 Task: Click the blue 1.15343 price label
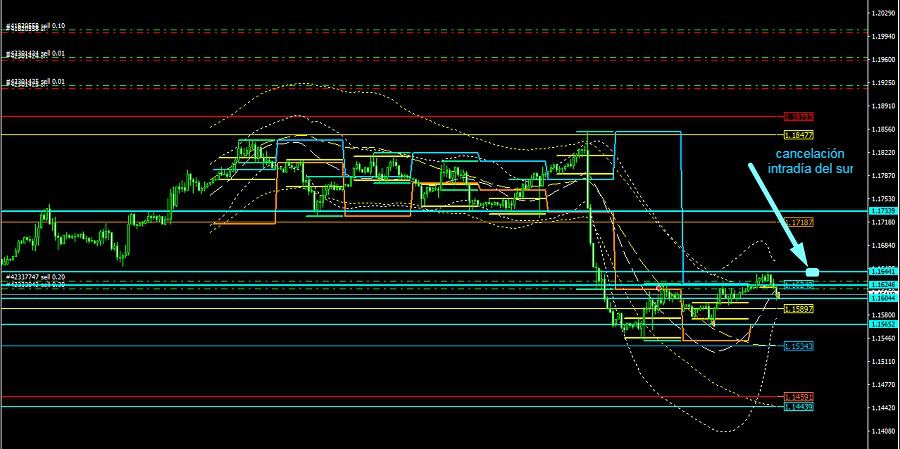click(799, 346)
